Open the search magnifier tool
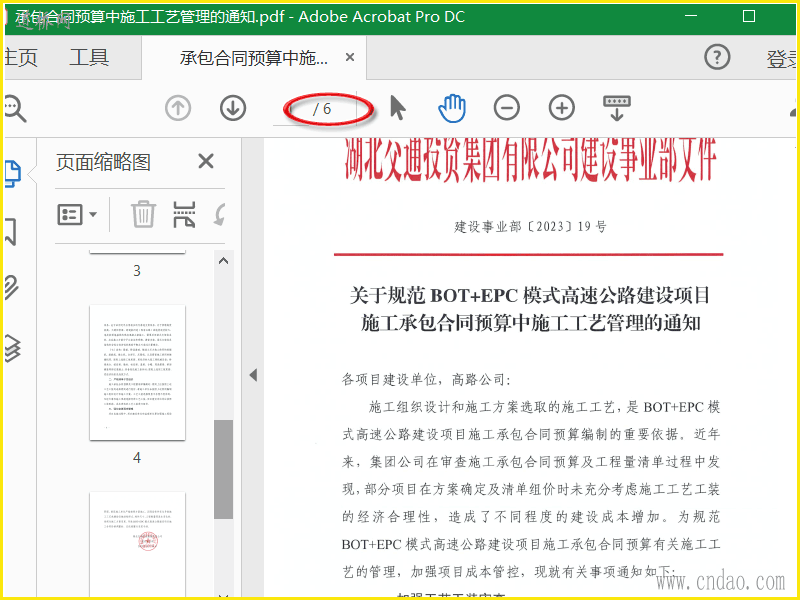This screenshot has width=800, height=600. click(14, 109)
